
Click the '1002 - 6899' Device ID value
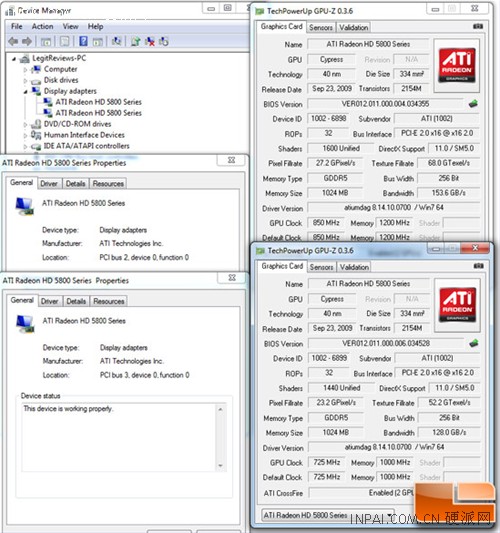(x=329, y=358)
